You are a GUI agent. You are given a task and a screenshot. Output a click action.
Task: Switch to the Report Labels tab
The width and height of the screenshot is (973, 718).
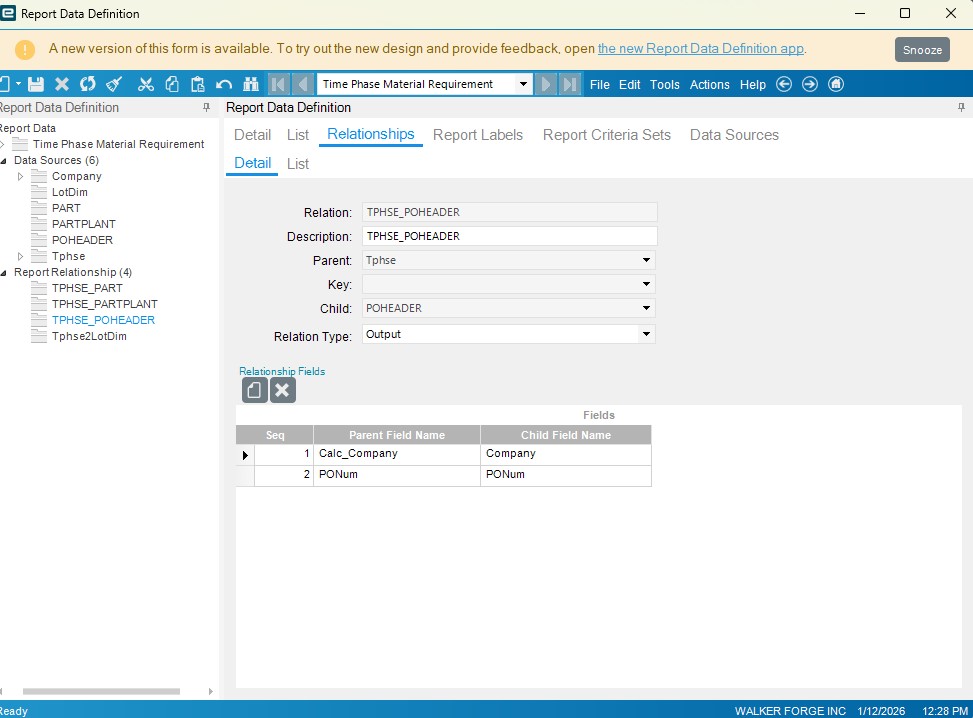(x=477, y=135)
